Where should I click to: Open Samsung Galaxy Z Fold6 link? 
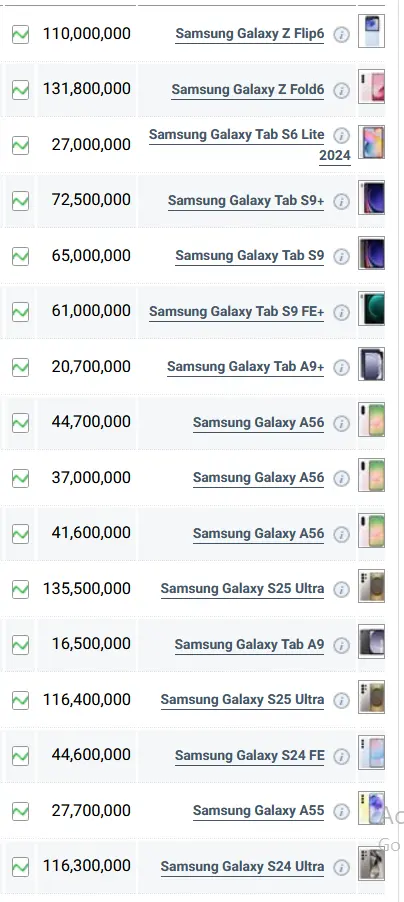[x=247, y=89]
